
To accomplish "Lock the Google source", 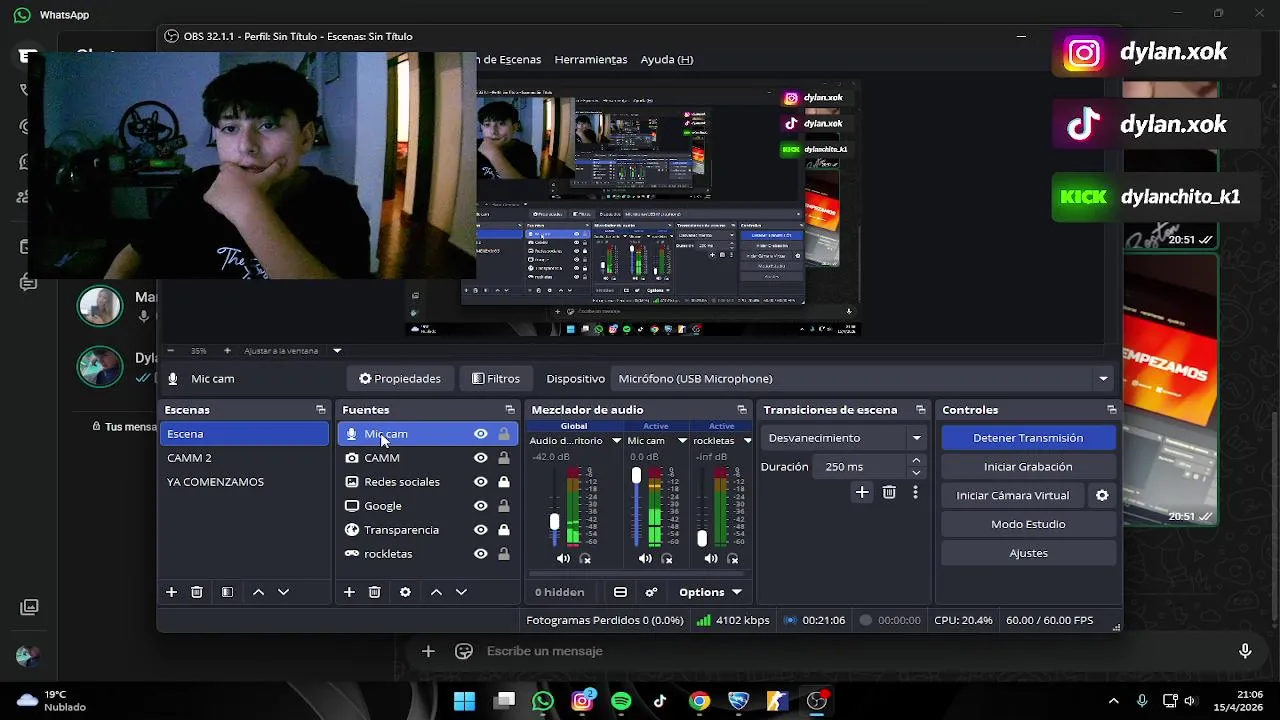I will click(x=504, y=506).
